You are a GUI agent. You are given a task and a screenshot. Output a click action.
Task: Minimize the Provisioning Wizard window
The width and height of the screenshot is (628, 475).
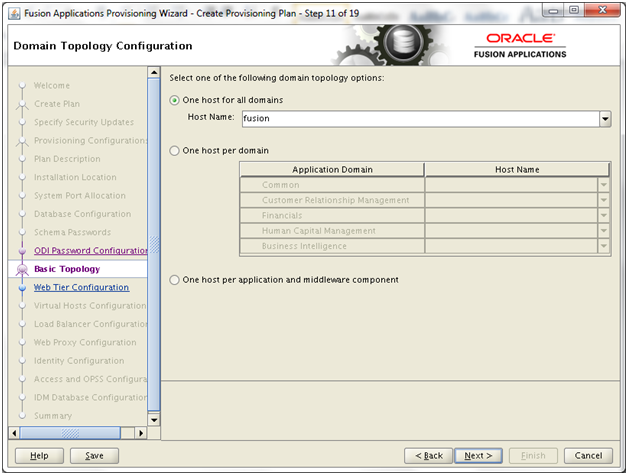554,10
